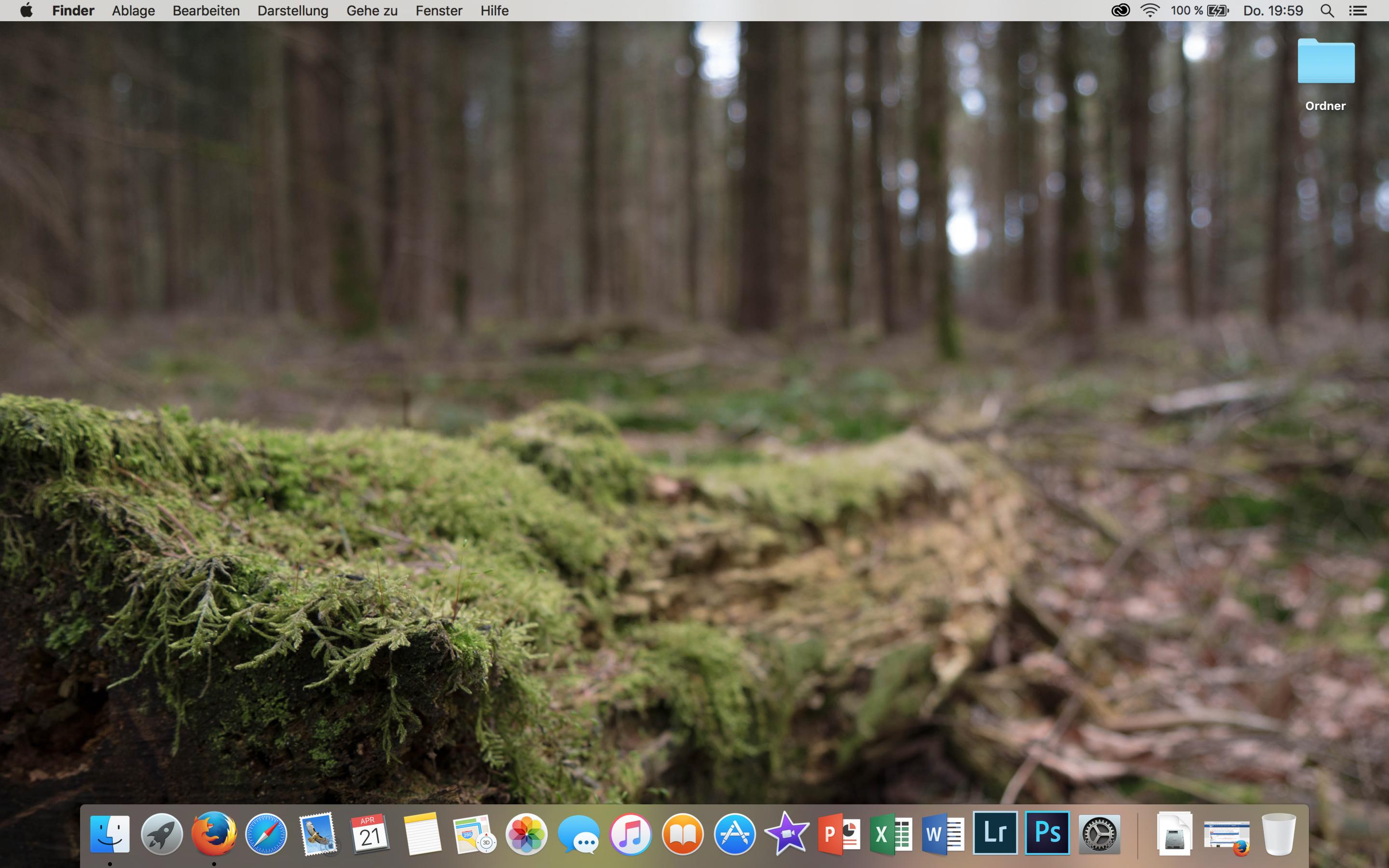Open Wi-Fi status menu

(x=1150, y=10)
